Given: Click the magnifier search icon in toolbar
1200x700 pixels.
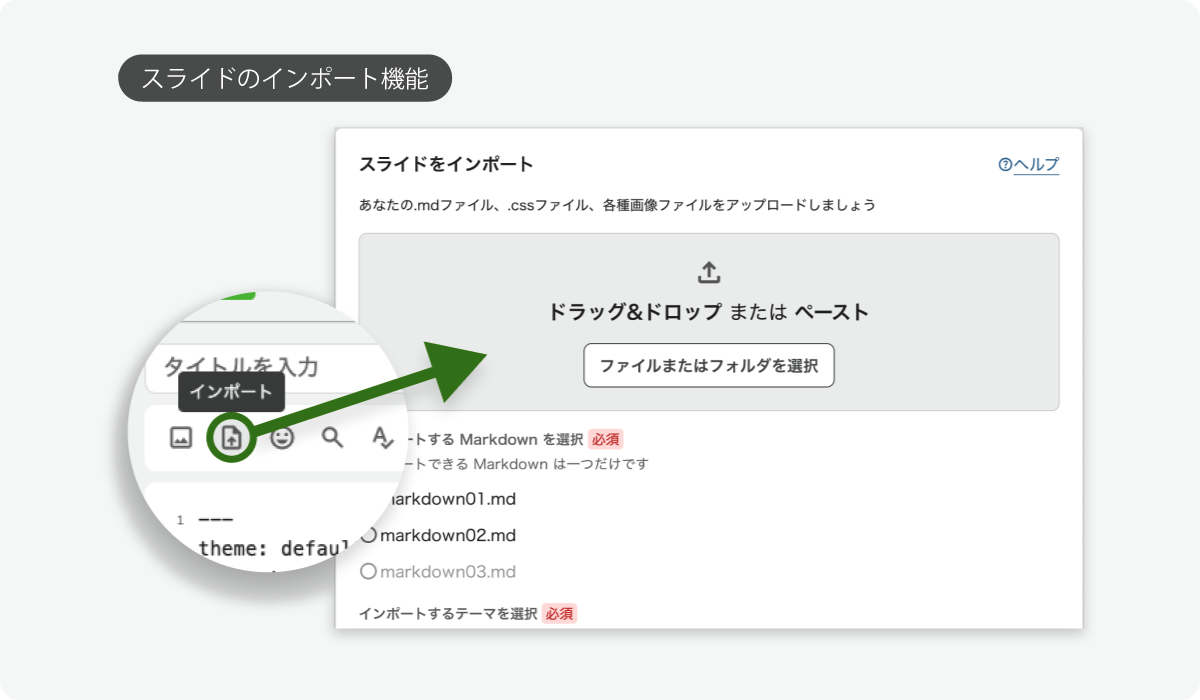Looking at the screenshot, I should coord(332,437).
